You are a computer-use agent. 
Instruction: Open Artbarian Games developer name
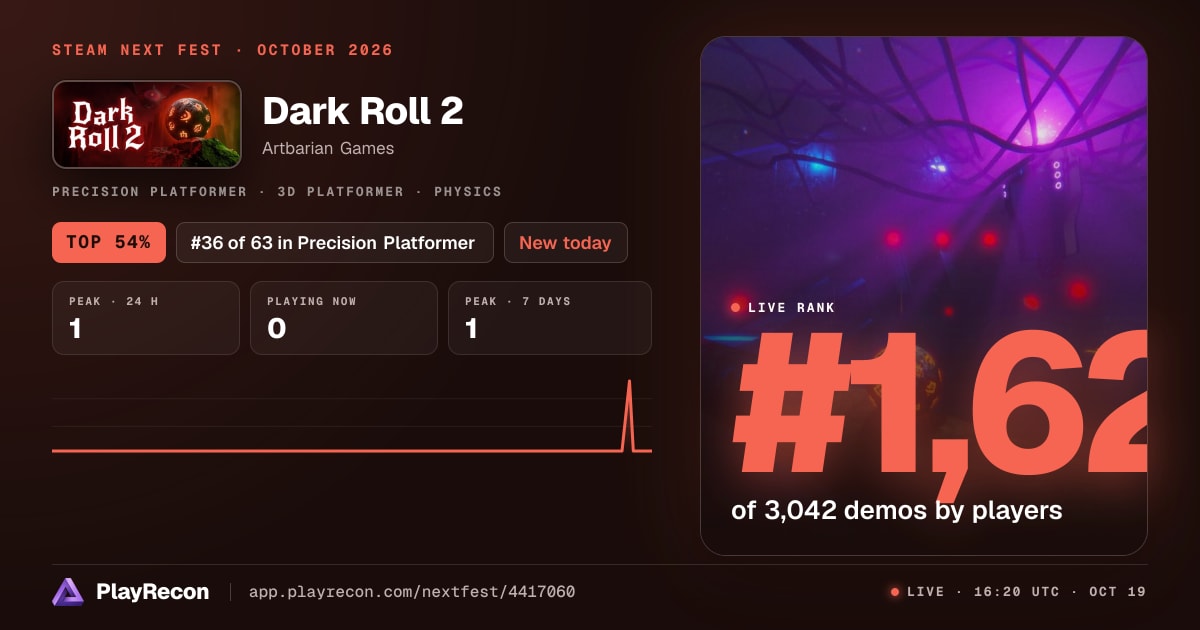pos(328,149)
